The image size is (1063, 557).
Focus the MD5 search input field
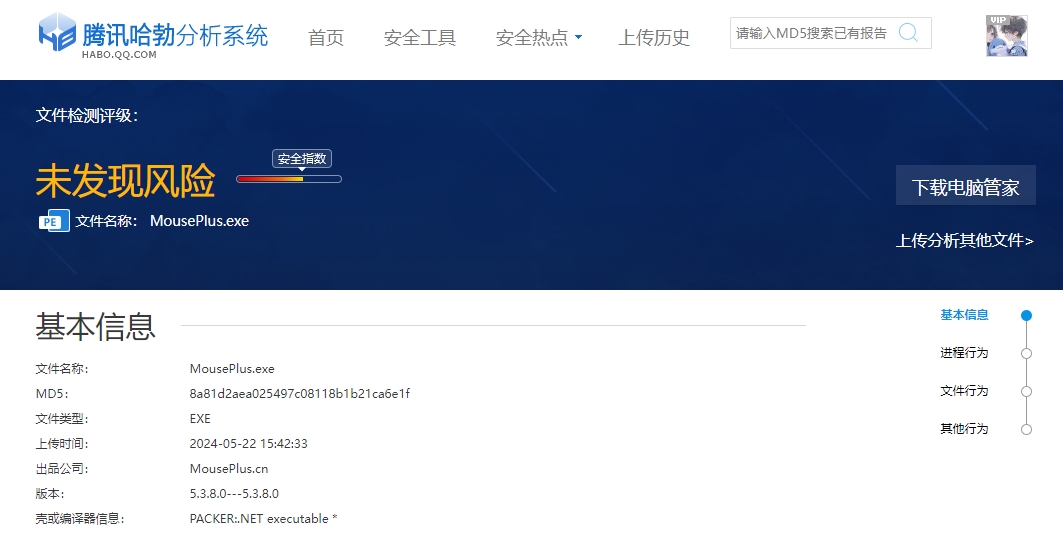(811, 33)
